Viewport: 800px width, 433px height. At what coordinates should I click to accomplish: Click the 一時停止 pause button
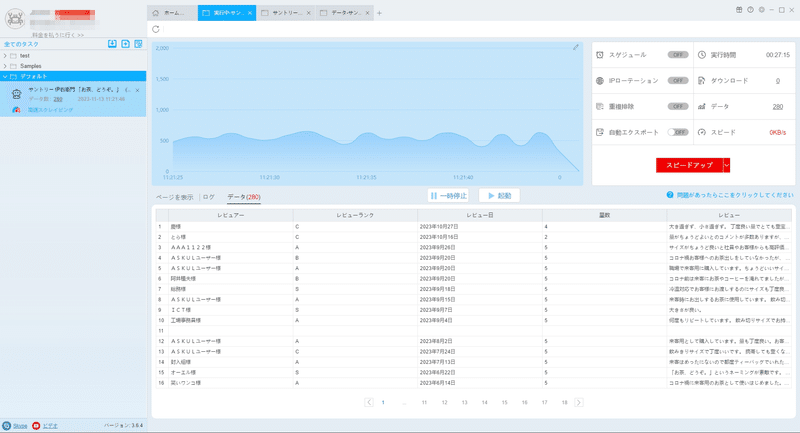448,195
